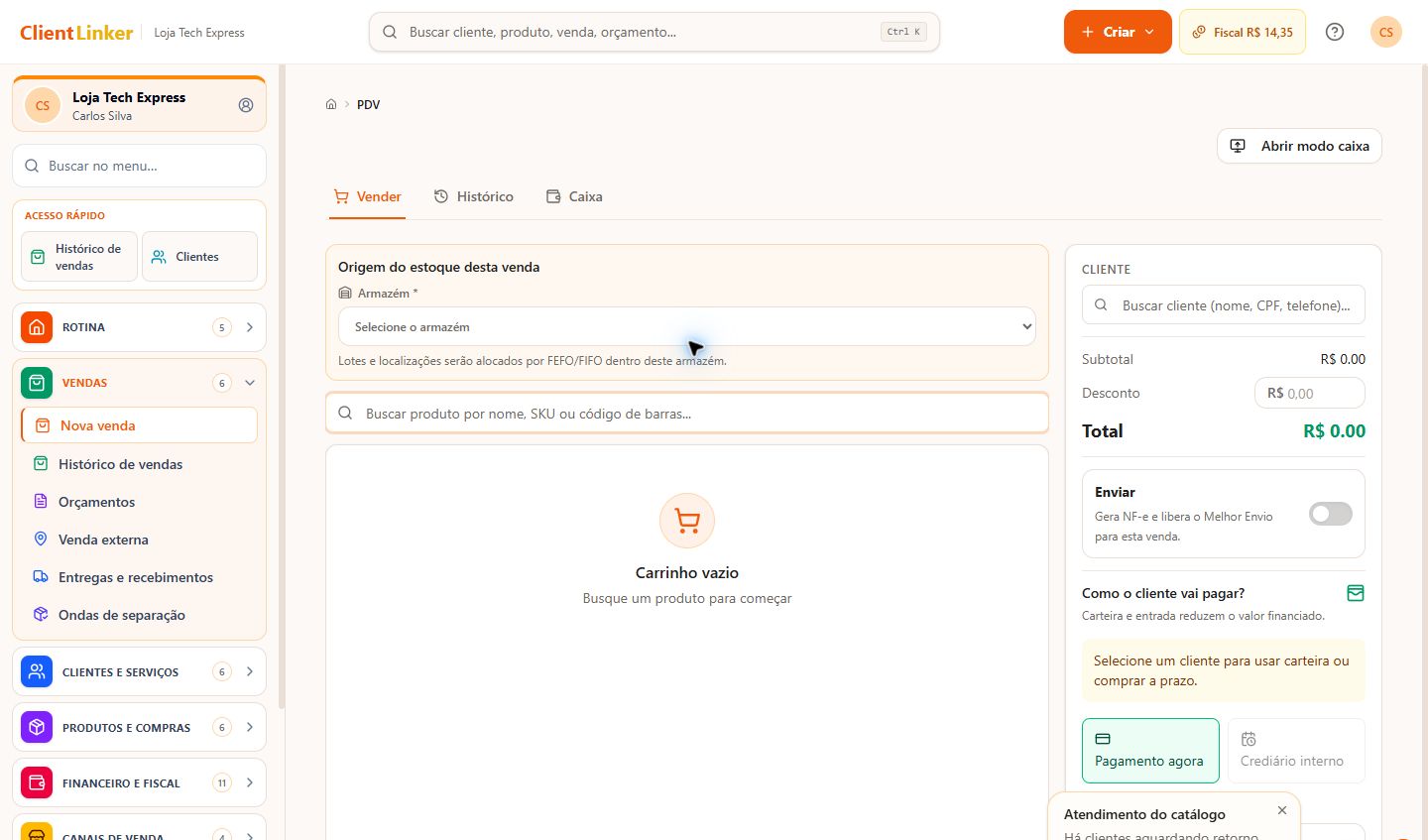This screenshot has width=1428, height=840.
Task: Click the payment card icon beside 'Como o cliente vai pagar?'
Action: click(x=1356, y=593)
